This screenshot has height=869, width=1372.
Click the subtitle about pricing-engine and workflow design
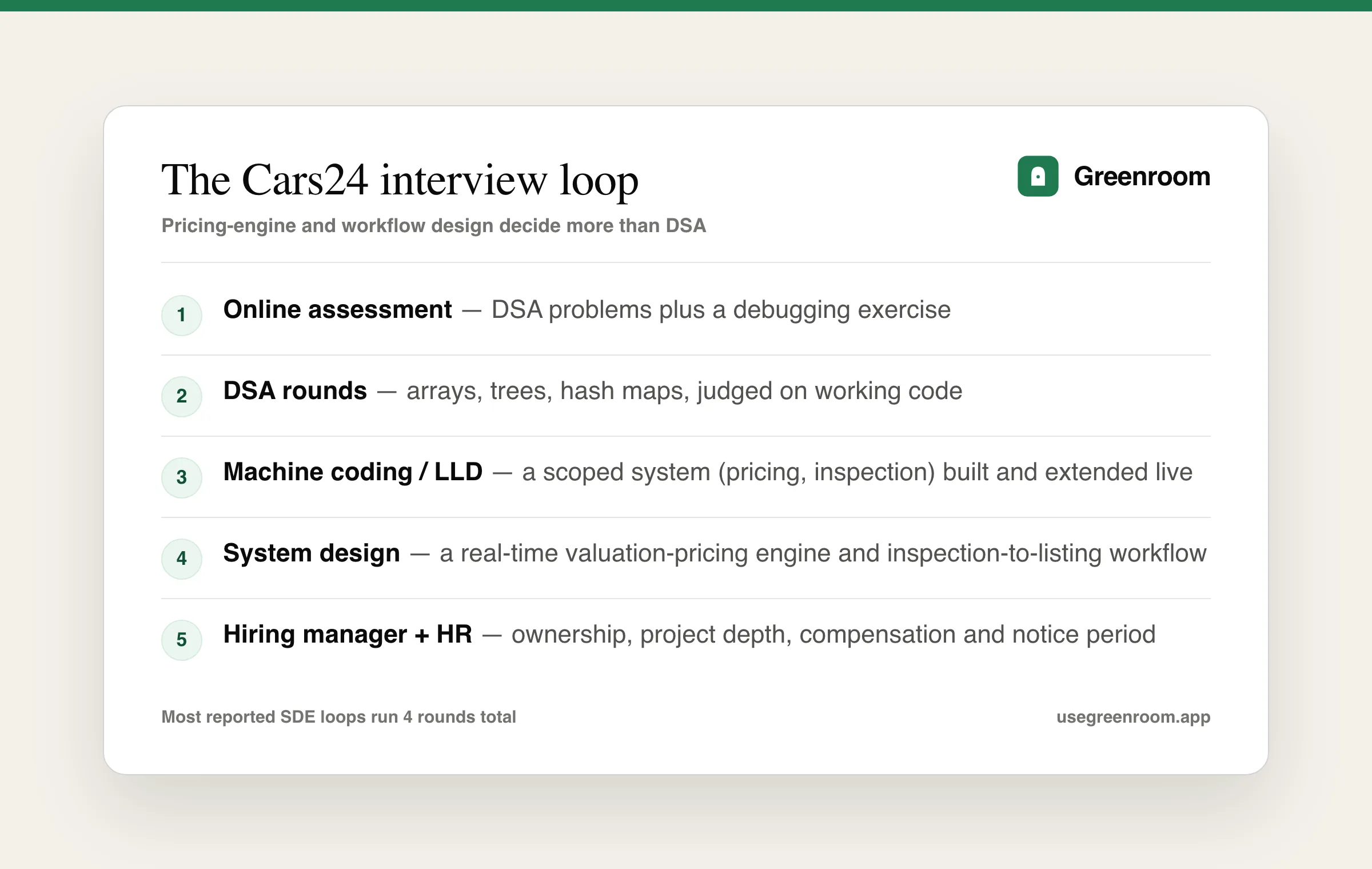pos(434,226)
